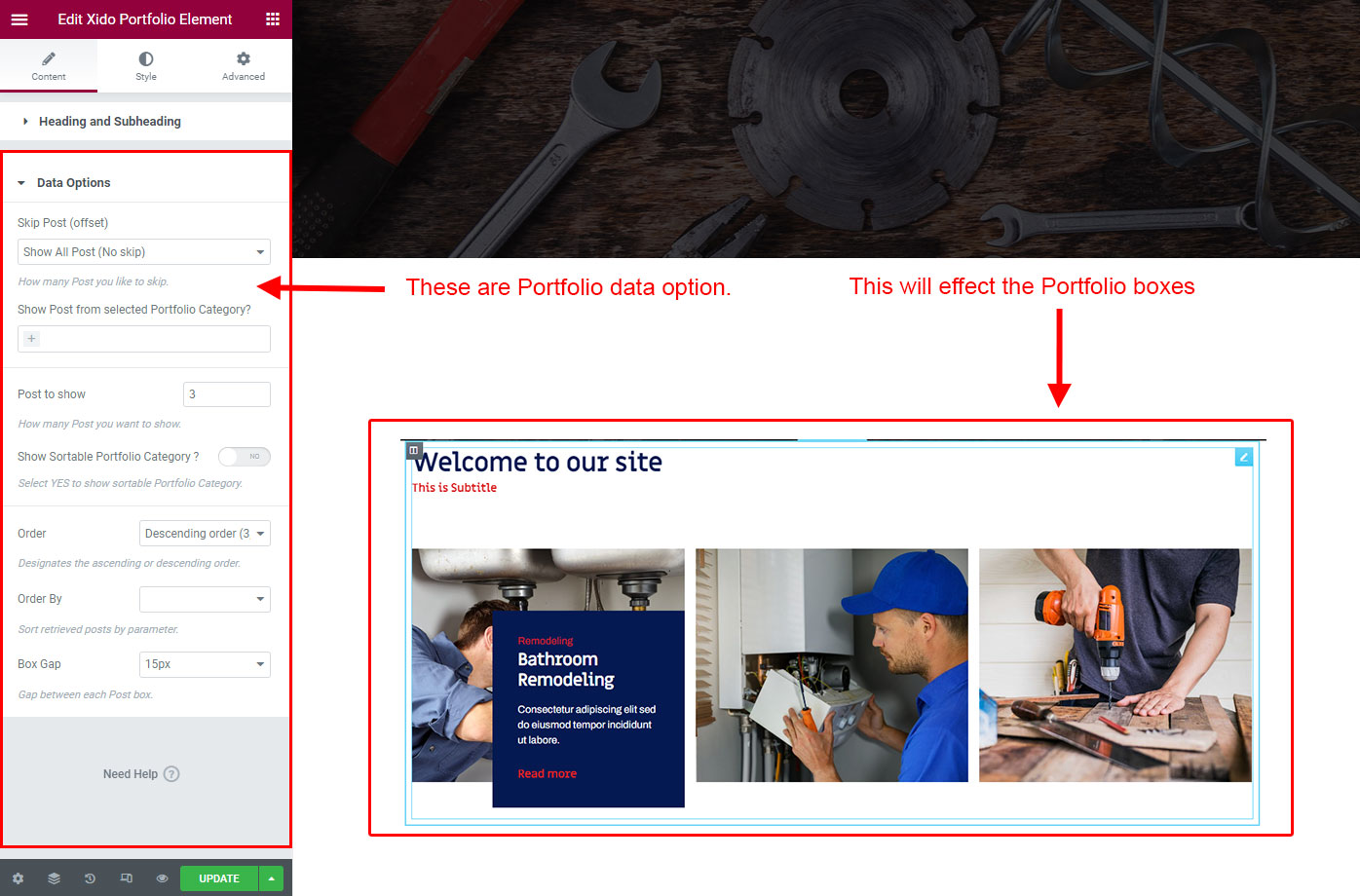Open the Order dropdown
Image resolution: width=1360 pixels, height=896 pixels.
pyautogui.click(x=205, y=534)
